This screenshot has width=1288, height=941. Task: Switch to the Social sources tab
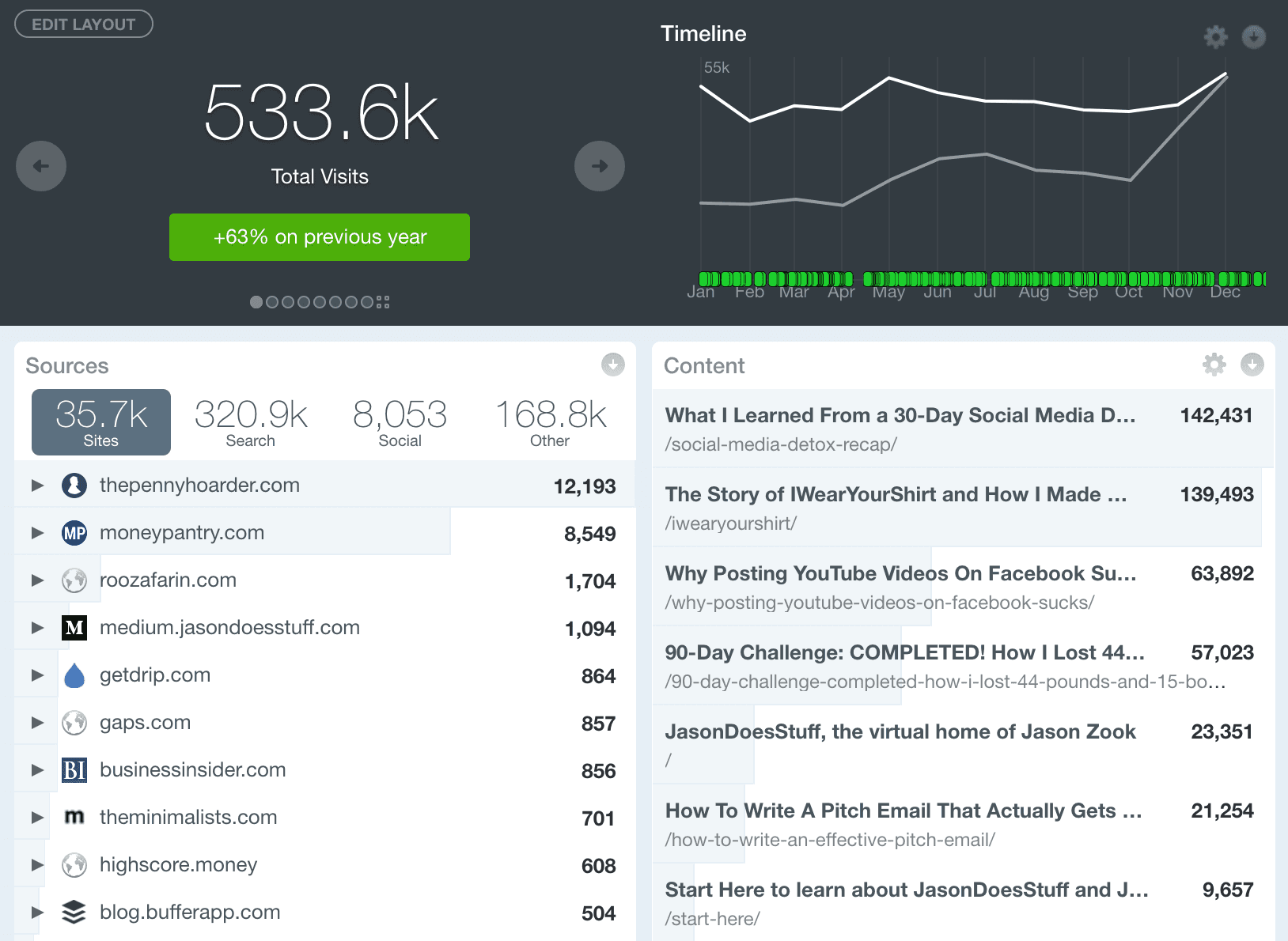(x=400, y=421)
